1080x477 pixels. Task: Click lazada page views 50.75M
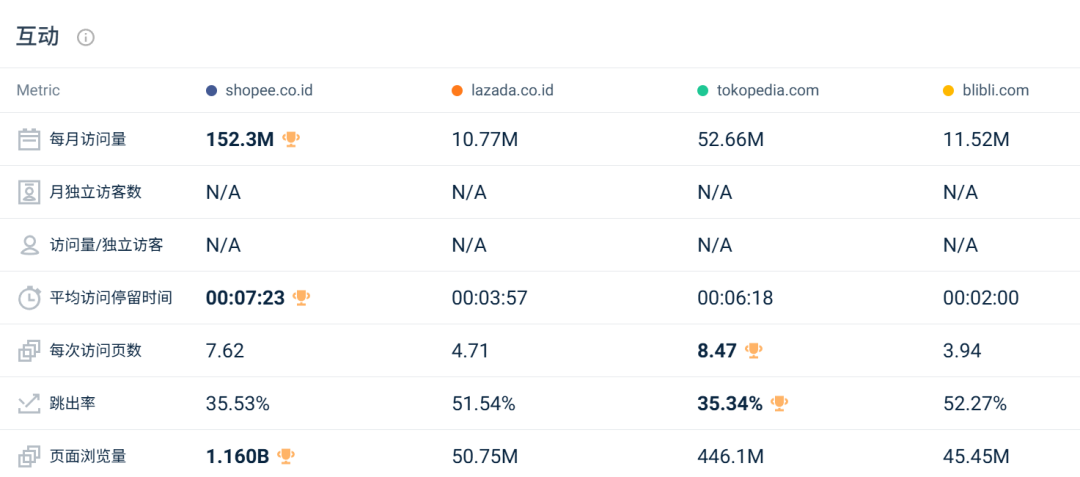(485, 456)
